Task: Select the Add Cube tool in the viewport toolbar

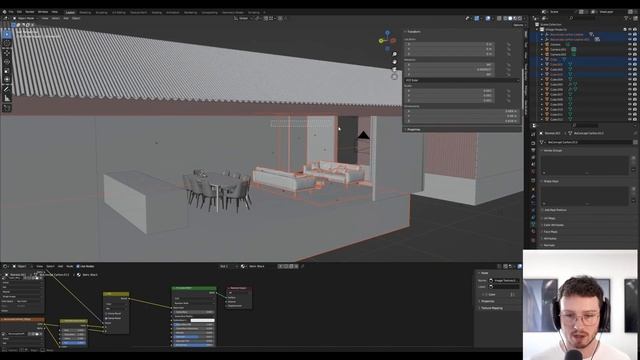Action: point(7,108)
